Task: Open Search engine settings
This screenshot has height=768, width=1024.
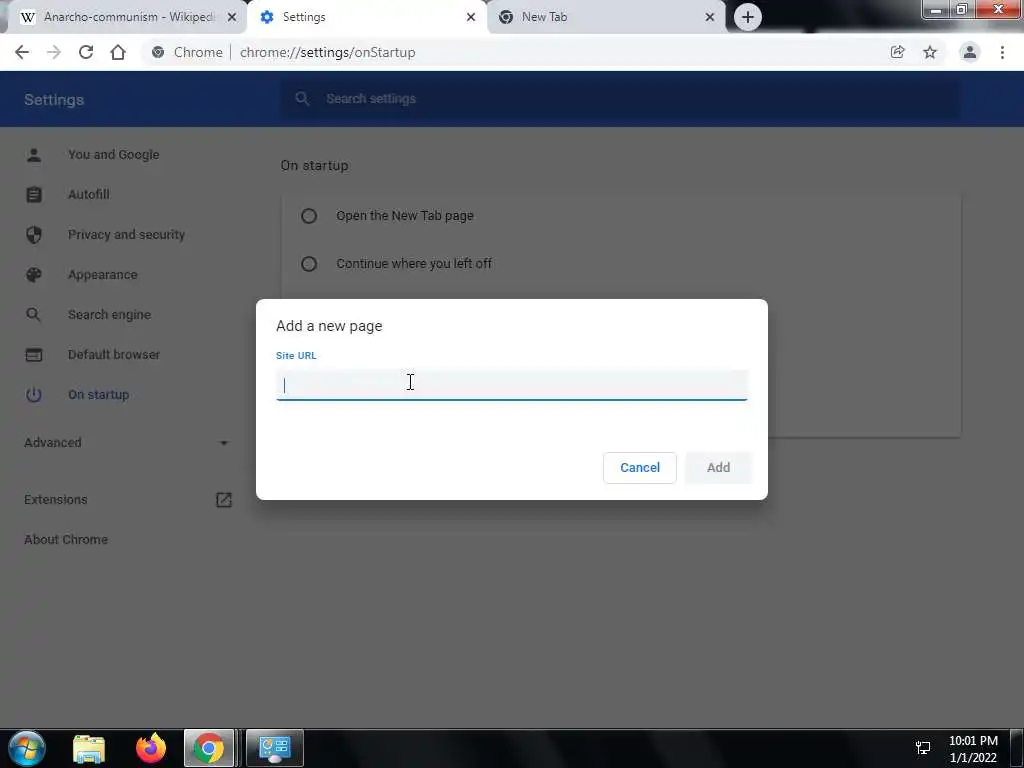Action: click(109, 315)
